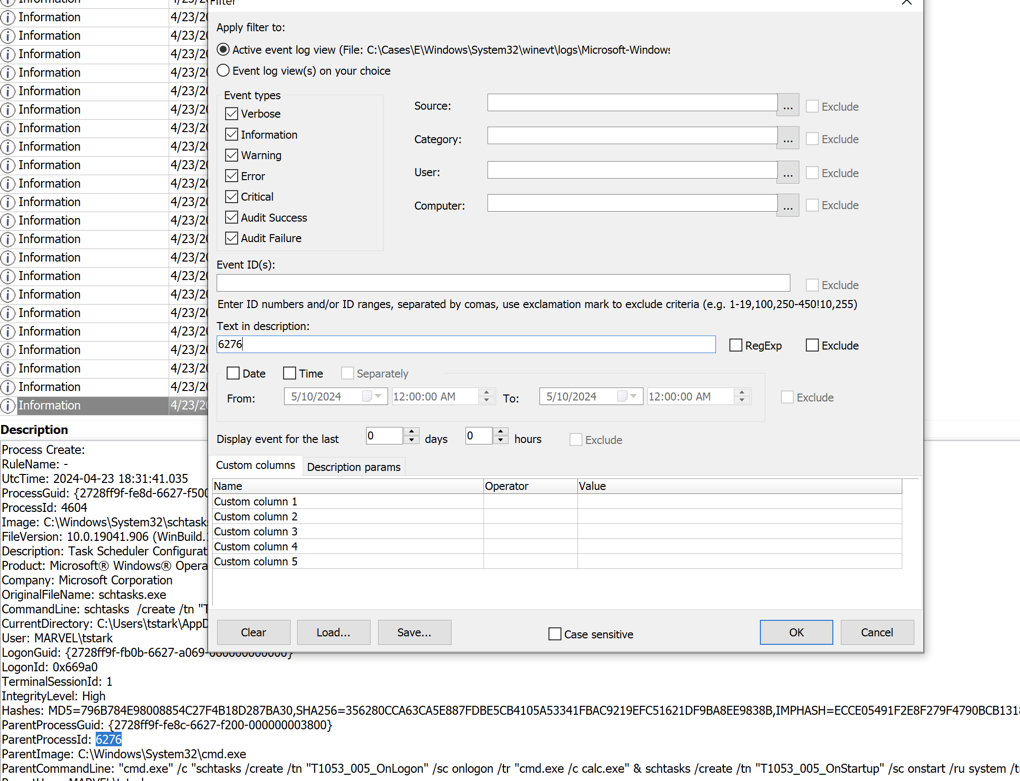Click the Name column header
Viewport: 1020px width, 781px height.
click(x=348, y=486)
